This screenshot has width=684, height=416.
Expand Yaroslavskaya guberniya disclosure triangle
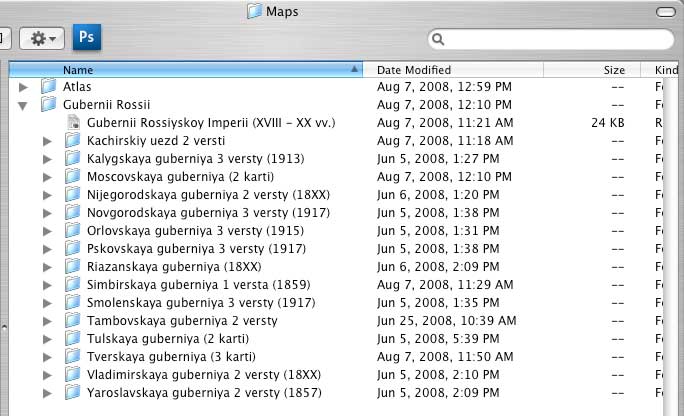pos(47,393)
